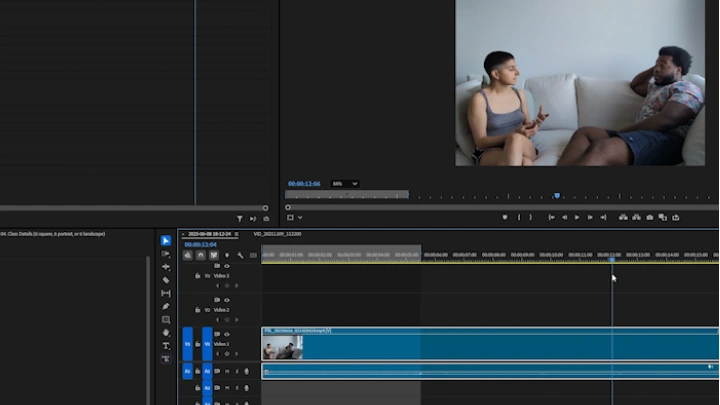Image resolution: width=720 pixels, height=405 pixels.
Task: Select the Slip tool
Action: pyautogui.click(x=166, y=293)
